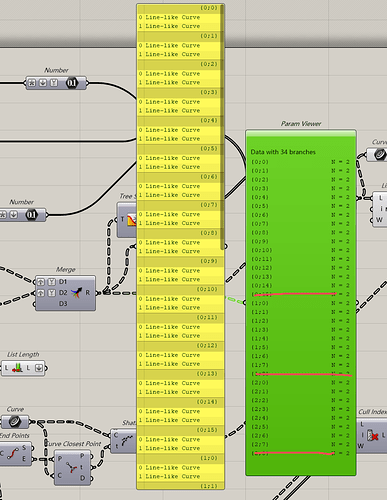Select the 0.1 hexagon badge of upper Number parameter
Viewport: 387px width, 500px height.
(71, 83)
